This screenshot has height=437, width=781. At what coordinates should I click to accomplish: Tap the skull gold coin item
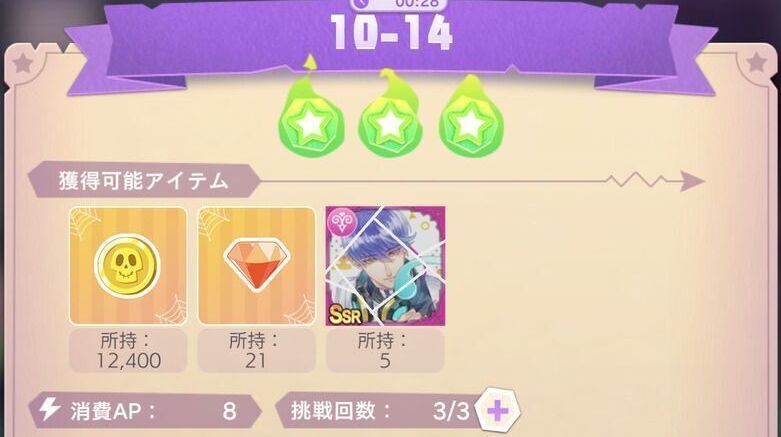pos(128,266)
